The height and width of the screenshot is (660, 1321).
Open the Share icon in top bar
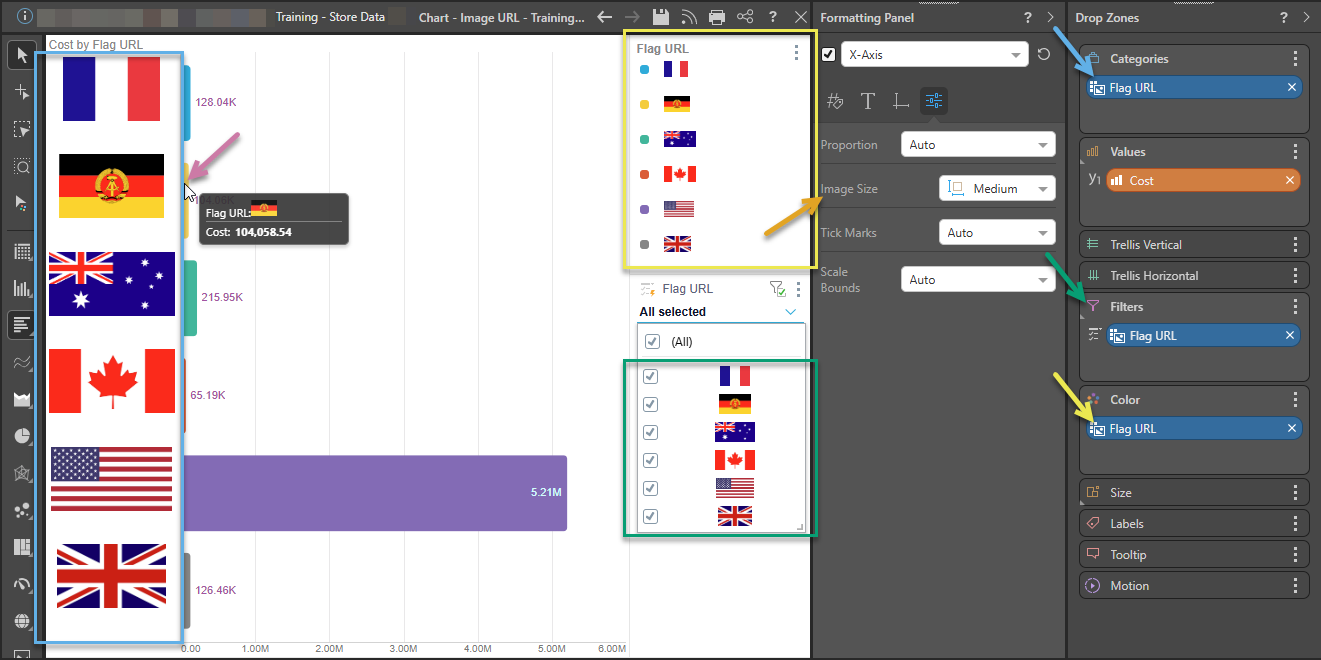(x=745, y=17)
